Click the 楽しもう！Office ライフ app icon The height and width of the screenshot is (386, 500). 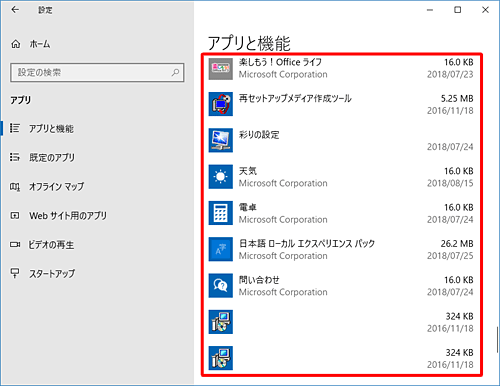click(x=221, y=68)
